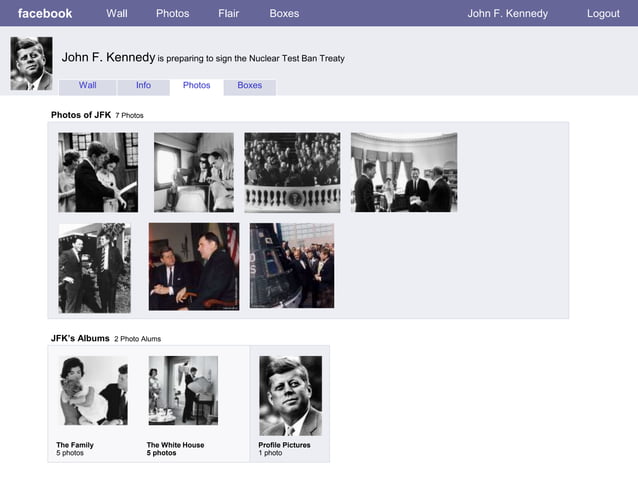Open The White House album cover
This screenshot has width=638, height=478.
pos(183,391)
